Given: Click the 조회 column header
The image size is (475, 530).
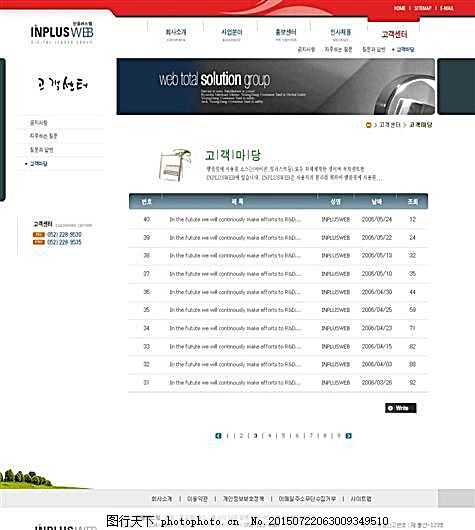Looking at the screenshot, I should (412, 202).
